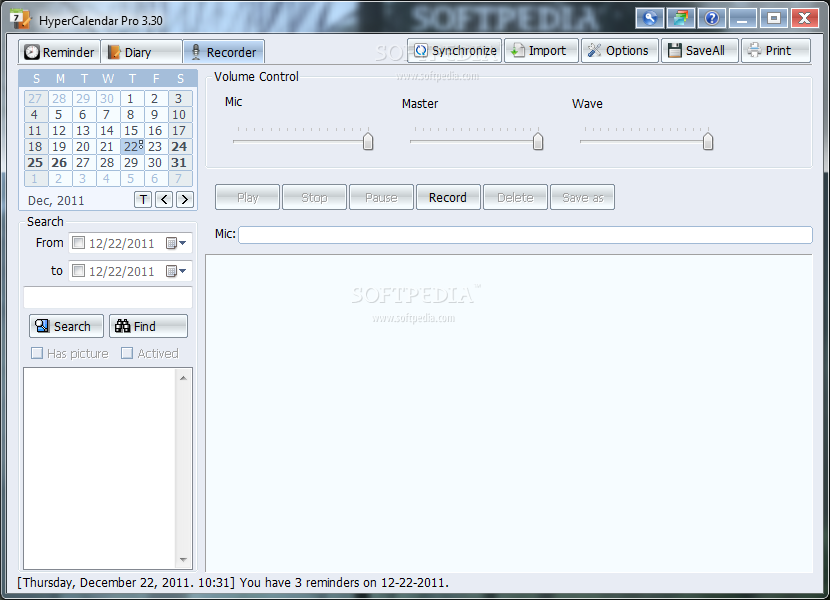Click SaveAll to save everything
This screenshot has width=830, height=600.
(x=699, y=51)
